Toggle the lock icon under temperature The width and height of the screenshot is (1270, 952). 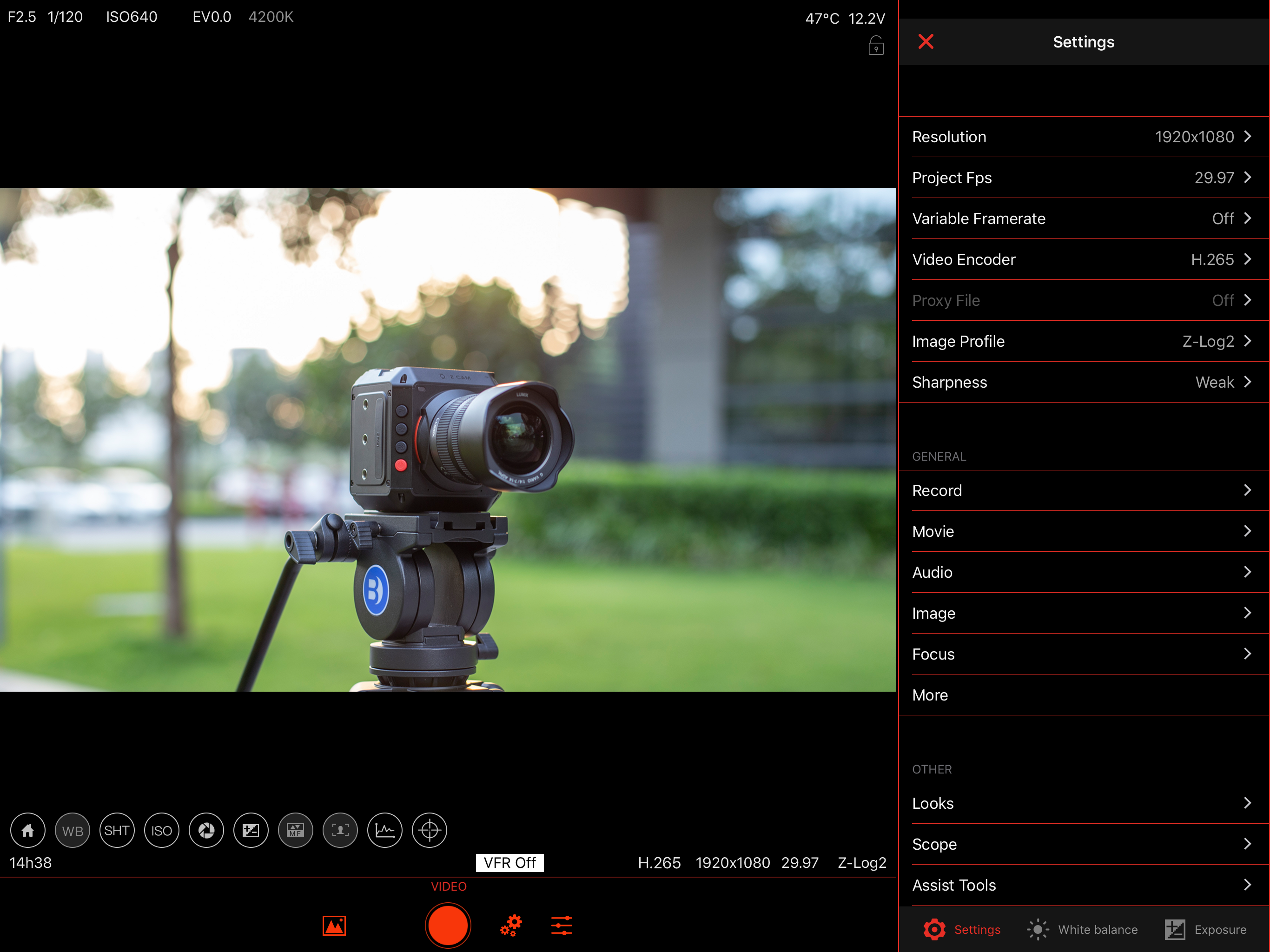[875, 46]
